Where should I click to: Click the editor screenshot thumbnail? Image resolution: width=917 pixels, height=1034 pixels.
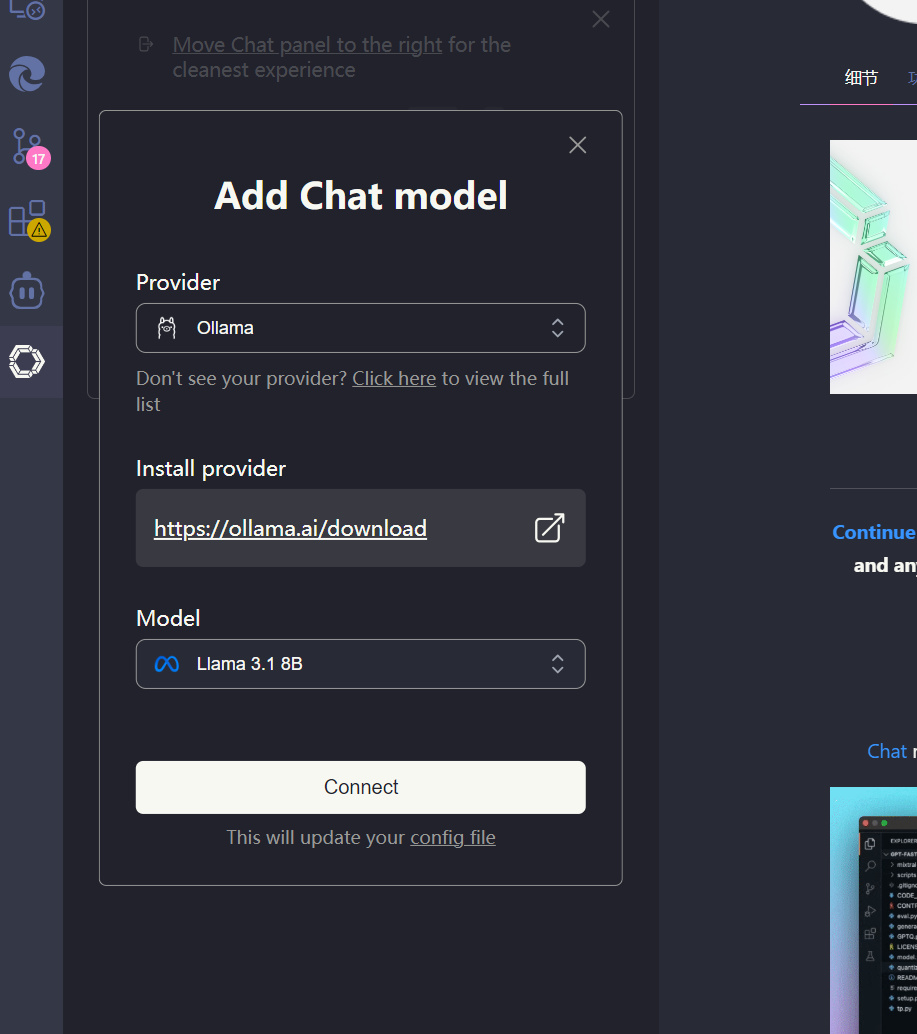[873, 910]
